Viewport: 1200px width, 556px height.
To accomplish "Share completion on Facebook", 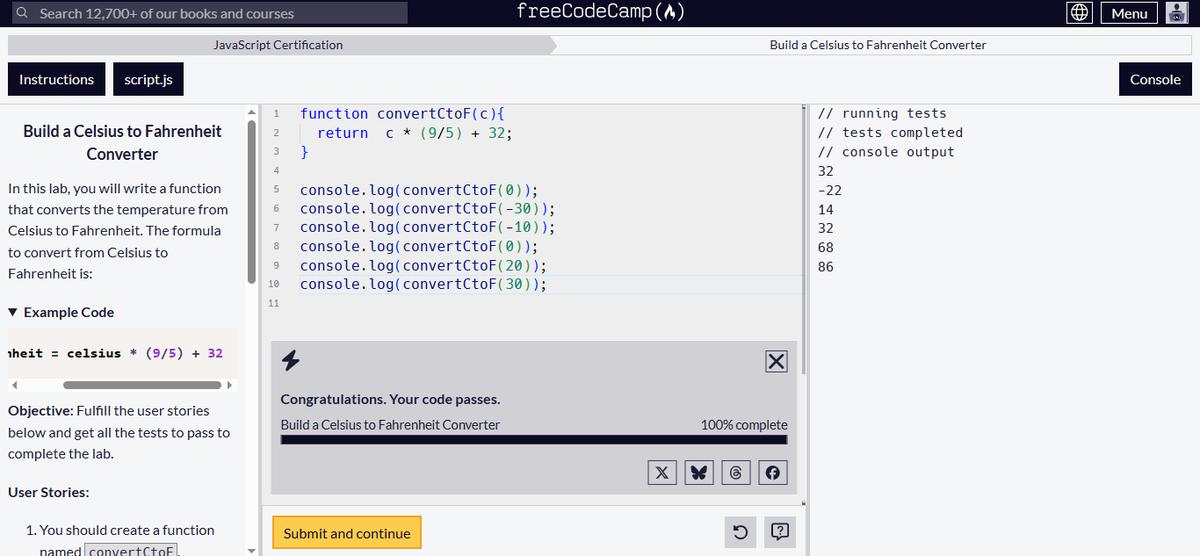I will pyautogui.click(x=771, y=472).
